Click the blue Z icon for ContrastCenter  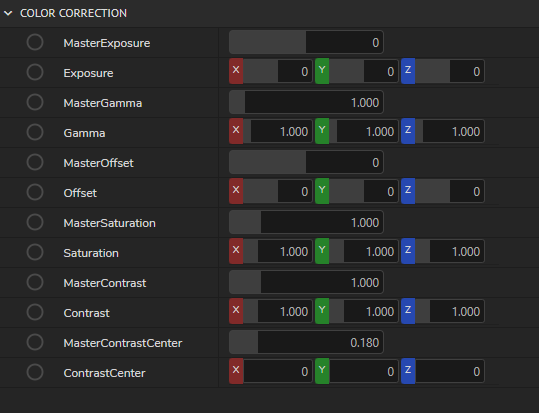[x=408, y=371]
